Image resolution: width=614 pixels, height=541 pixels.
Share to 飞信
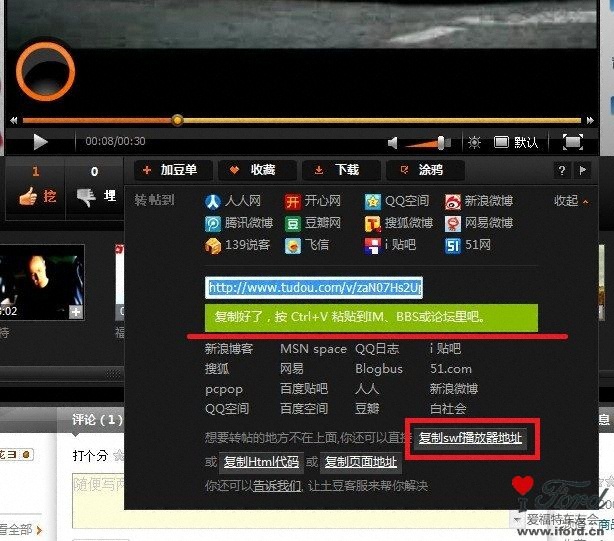(x=307, y=245)
